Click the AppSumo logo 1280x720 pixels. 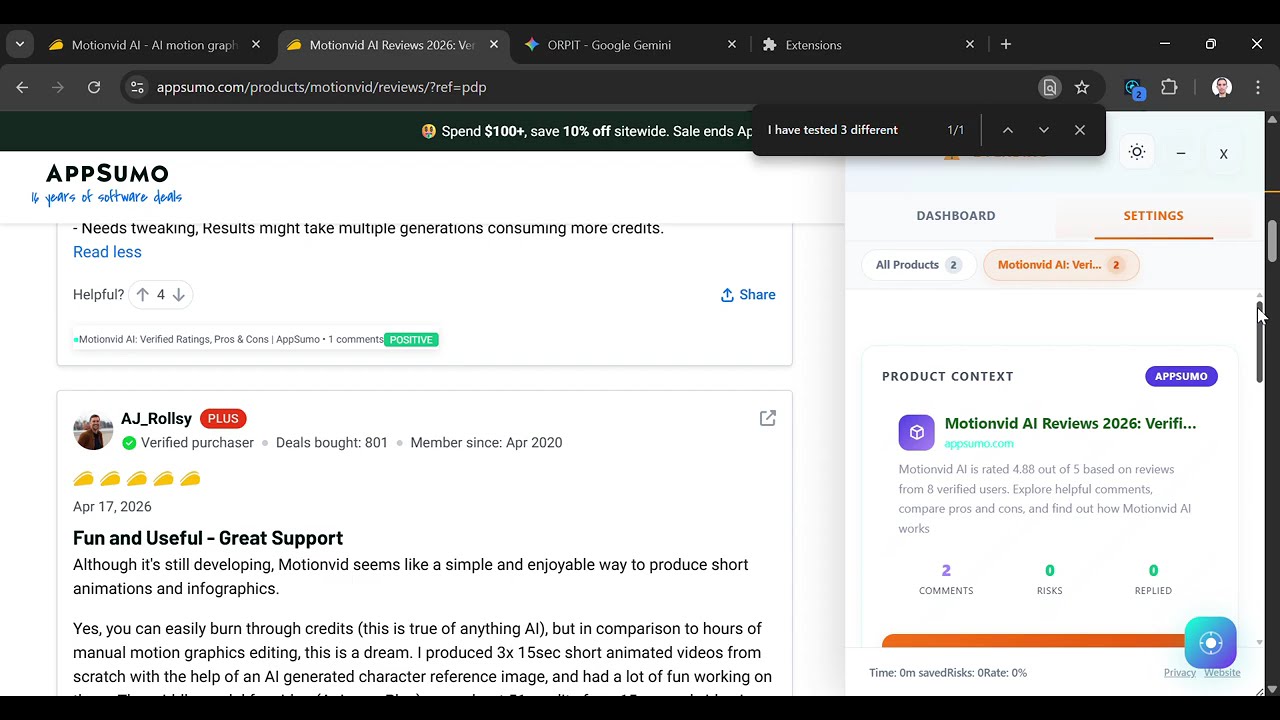pos(107,184)
